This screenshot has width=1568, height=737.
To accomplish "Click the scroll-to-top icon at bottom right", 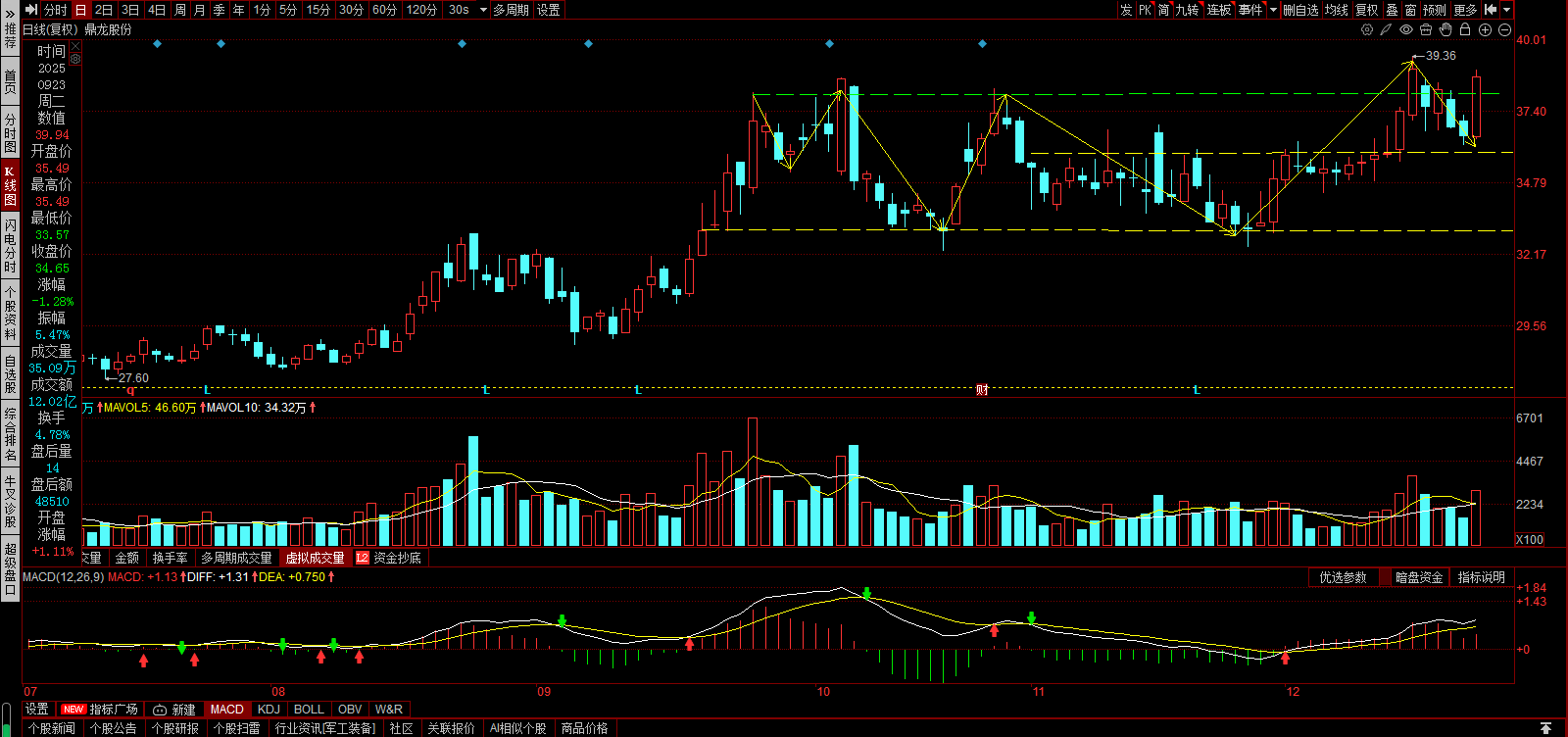I will pos(1545,728).
